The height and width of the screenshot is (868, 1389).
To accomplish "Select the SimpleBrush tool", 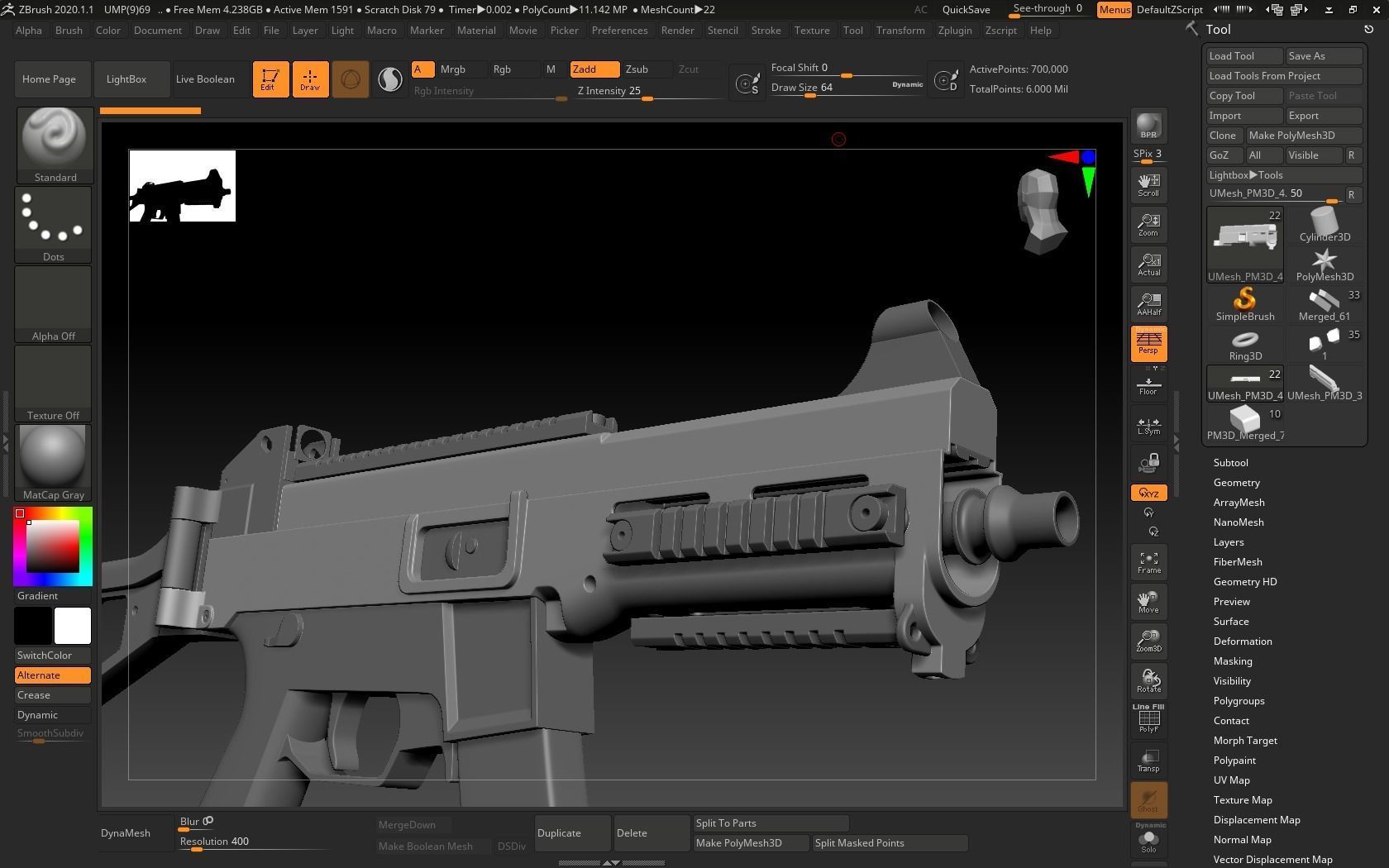I will 1245,303.
